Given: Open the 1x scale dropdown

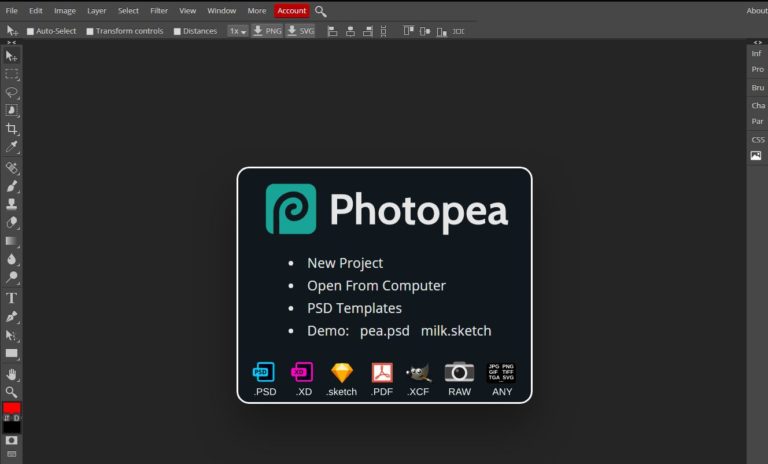Looking at the screenshot, I should tap(238, 31).
